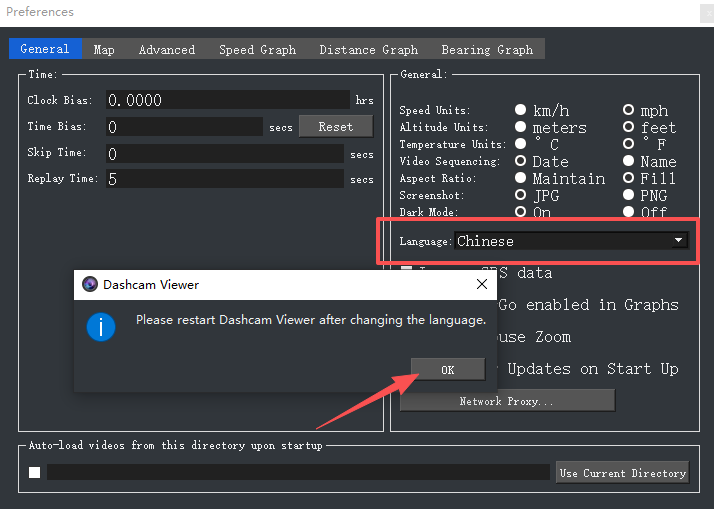Click the Clock Bias input field
Screen dimensions: 714x509
click(228, 100)
